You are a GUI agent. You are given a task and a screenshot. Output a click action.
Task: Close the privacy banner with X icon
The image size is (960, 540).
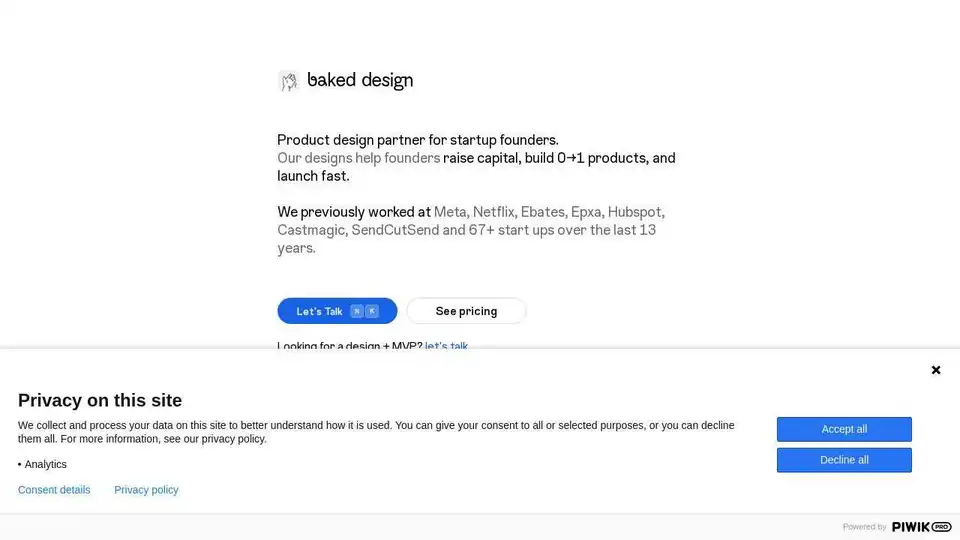[x=936, y=370]
